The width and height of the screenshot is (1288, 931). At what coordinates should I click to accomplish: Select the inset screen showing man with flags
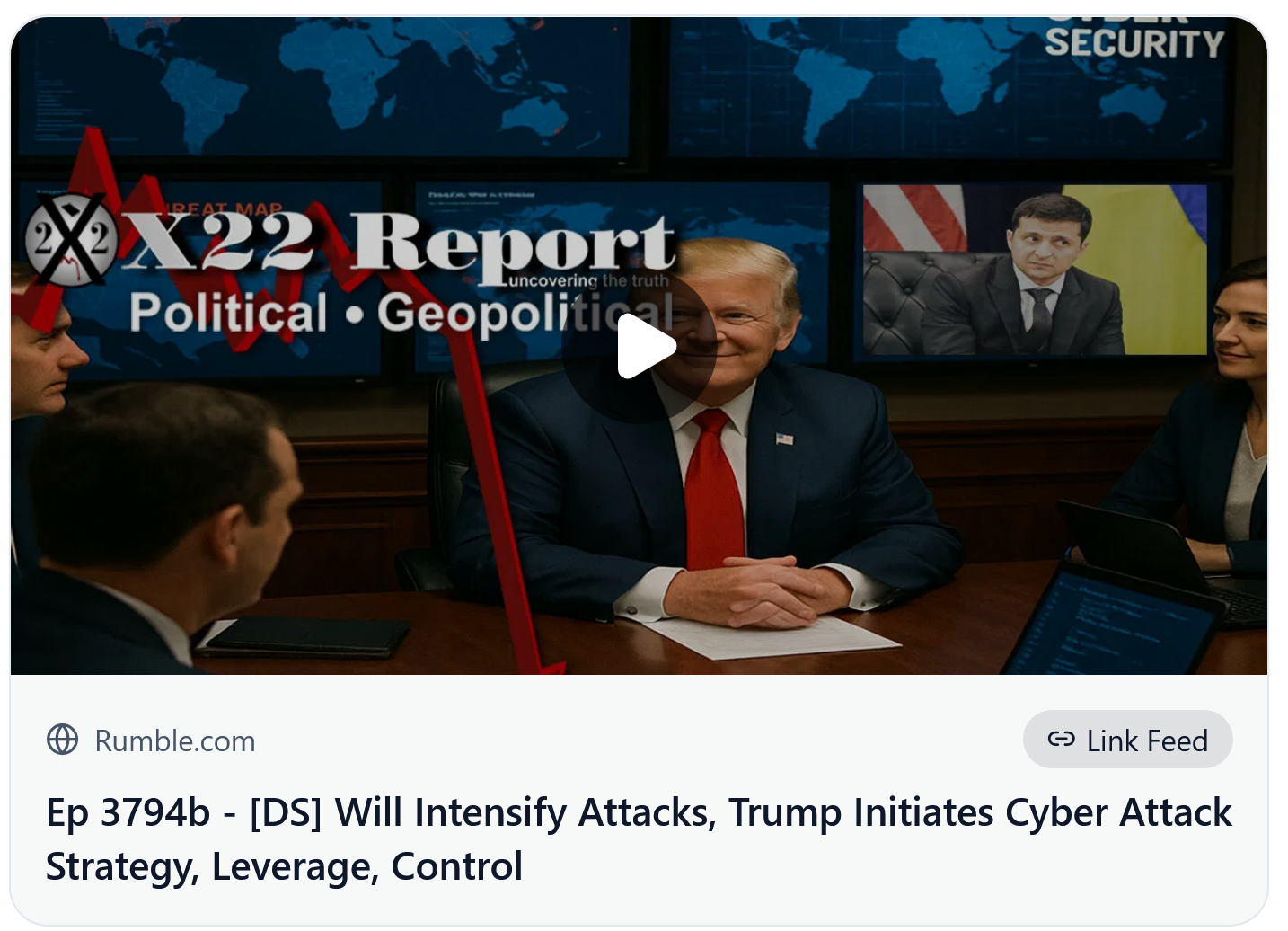[1034, 270]
